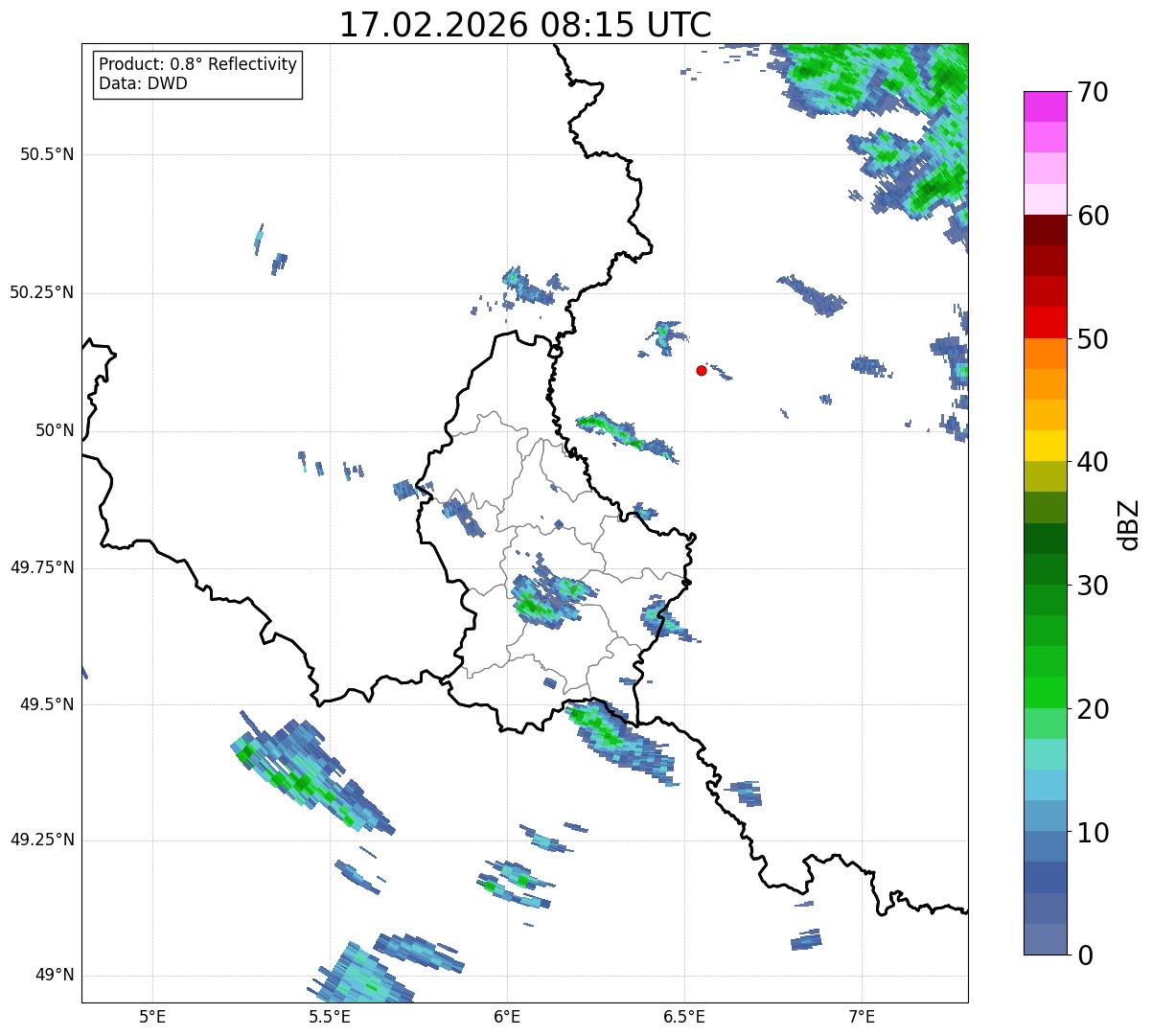The image size is (1152, 1036).
Task: Click the colorbar tick label 40
Action: tap(1093, 462)
